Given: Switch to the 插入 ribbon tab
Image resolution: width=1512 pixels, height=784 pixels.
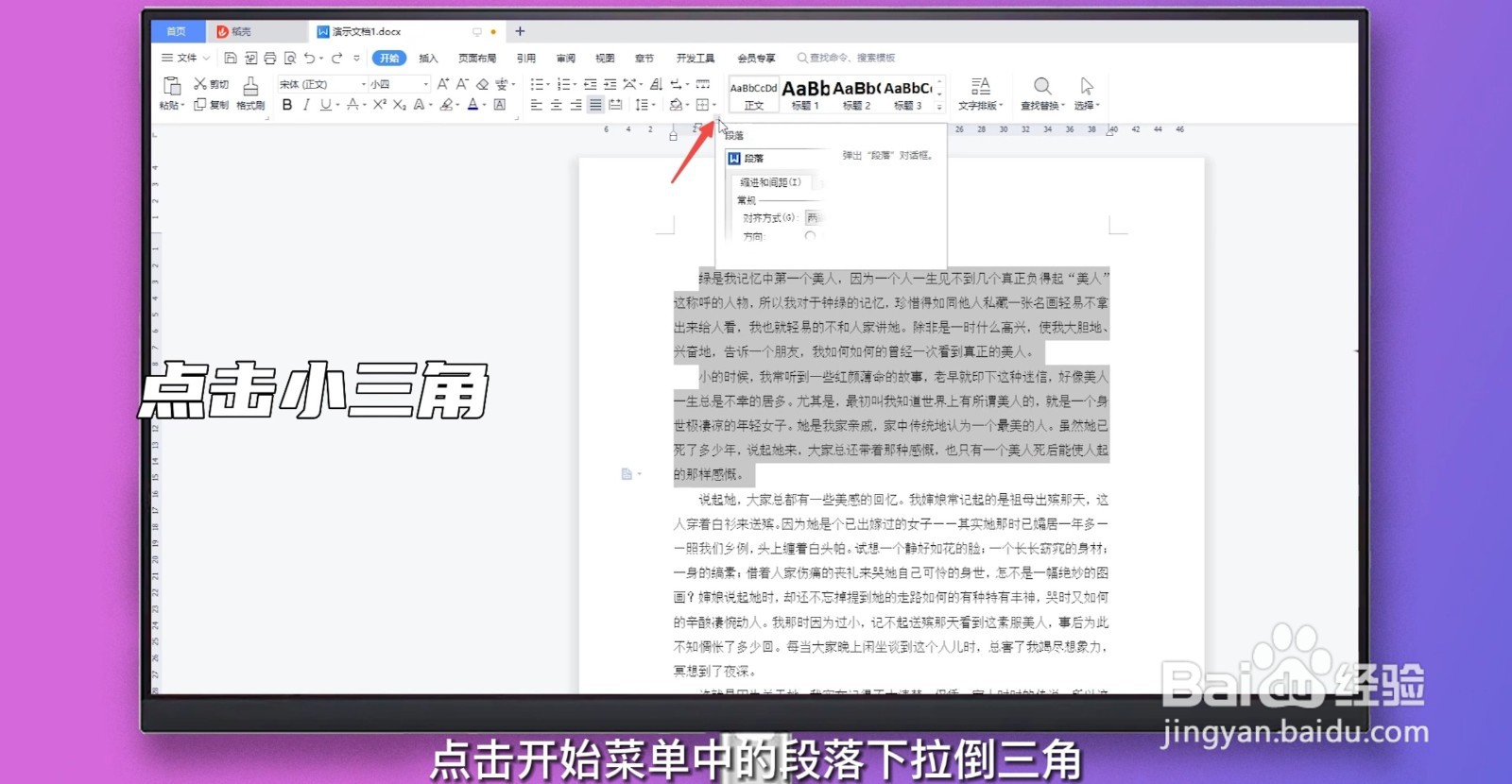Looking at the screenshot, I should 428,58.
